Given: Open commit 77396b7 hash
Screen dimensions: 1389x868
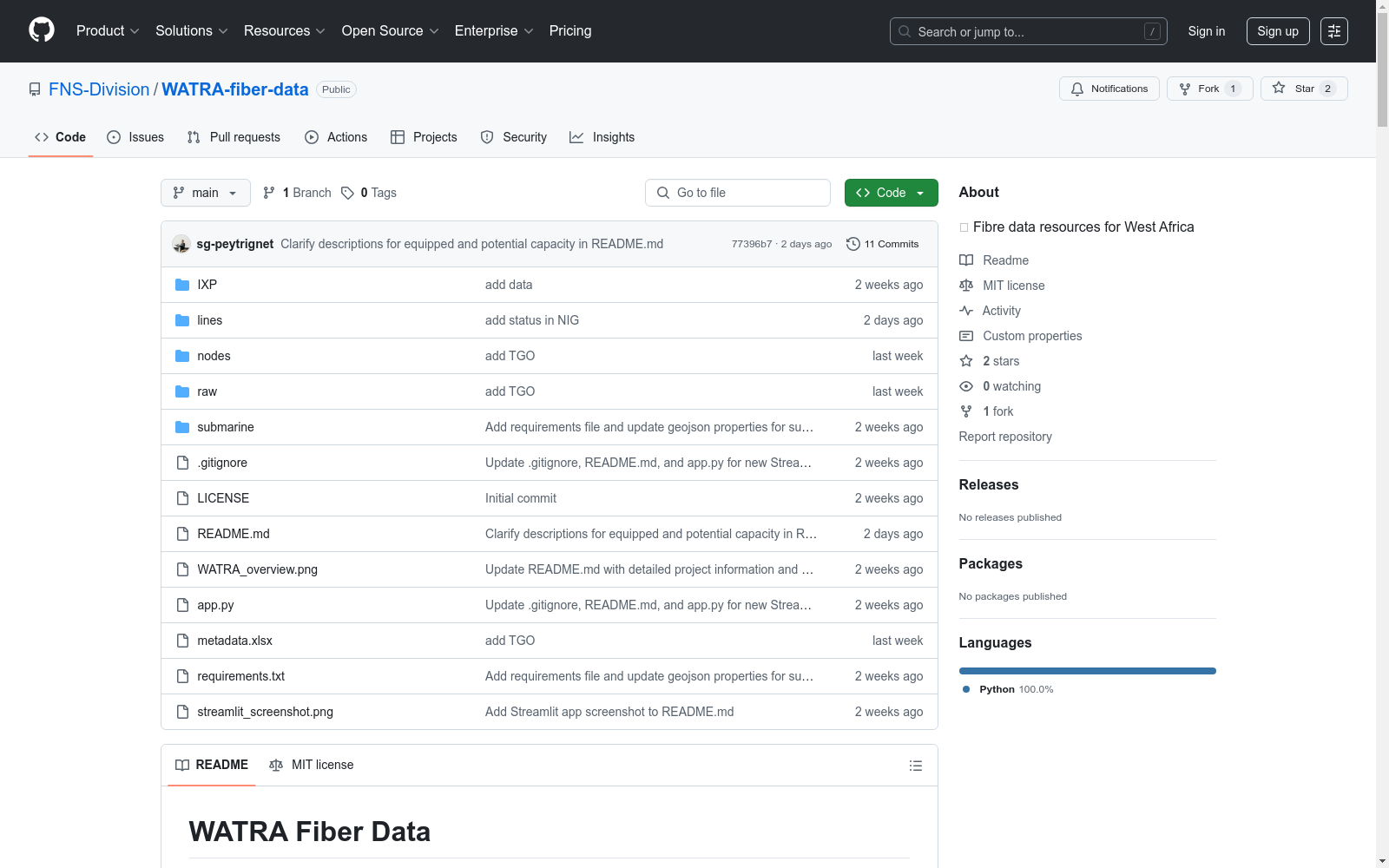Looking at the screenshot, I should [752, 244].
